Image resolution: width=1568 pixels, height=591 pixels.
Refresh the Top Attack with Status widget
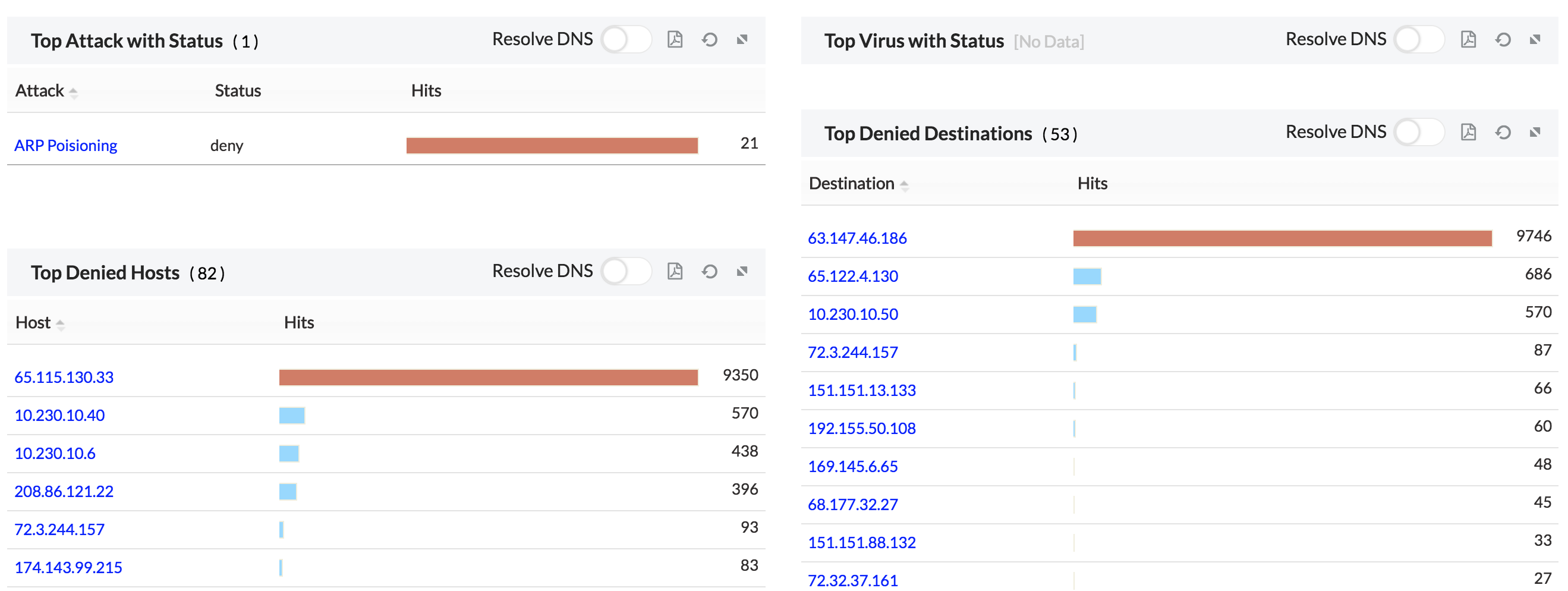709,39
